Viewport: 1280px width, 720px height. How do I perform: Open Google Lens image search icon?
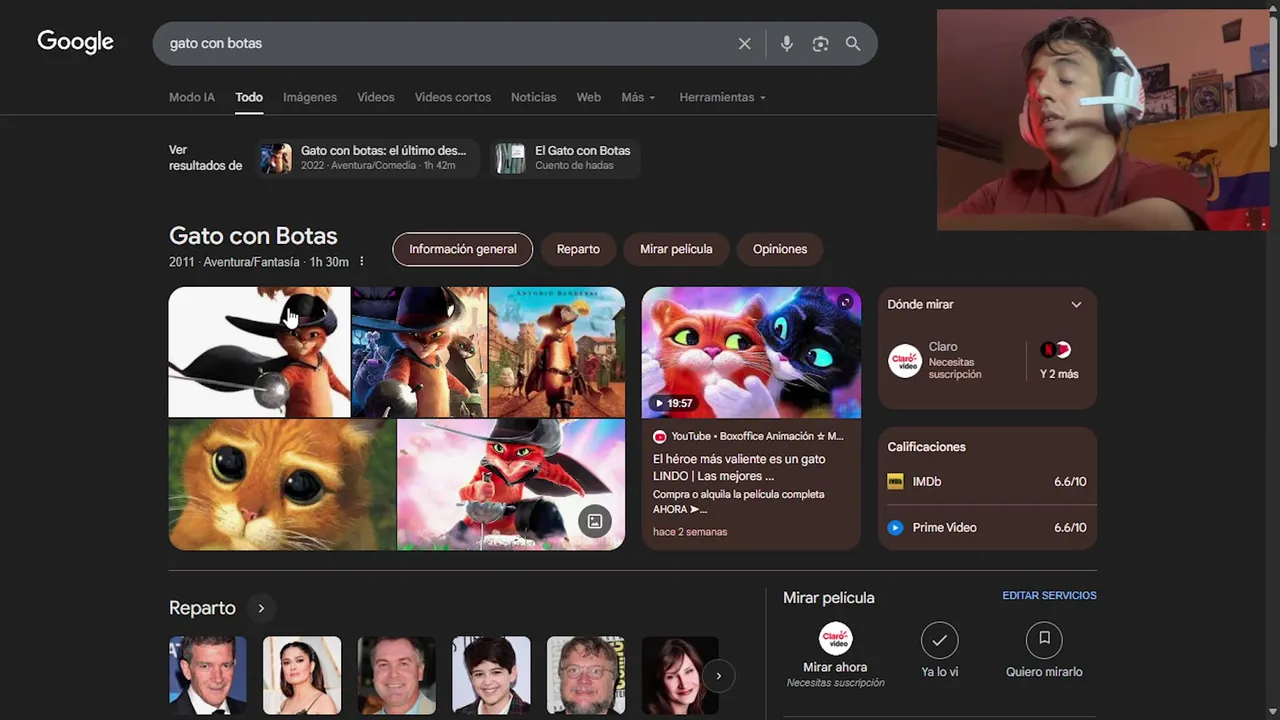pyautogui.click(x=820, y=44)
